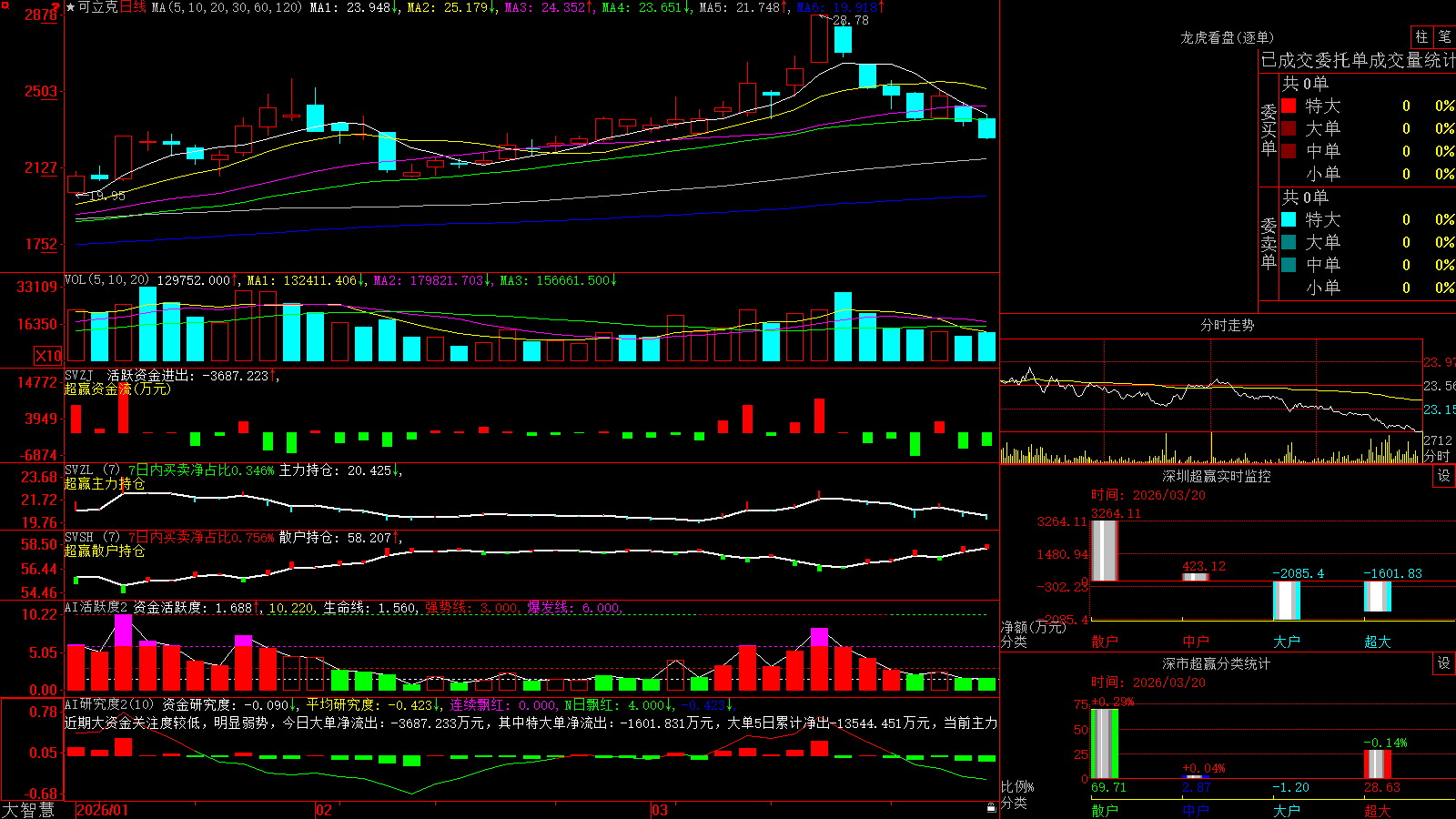Switch order view to 柱 mode
1456x819 pixels.
tap(1421, 36)
